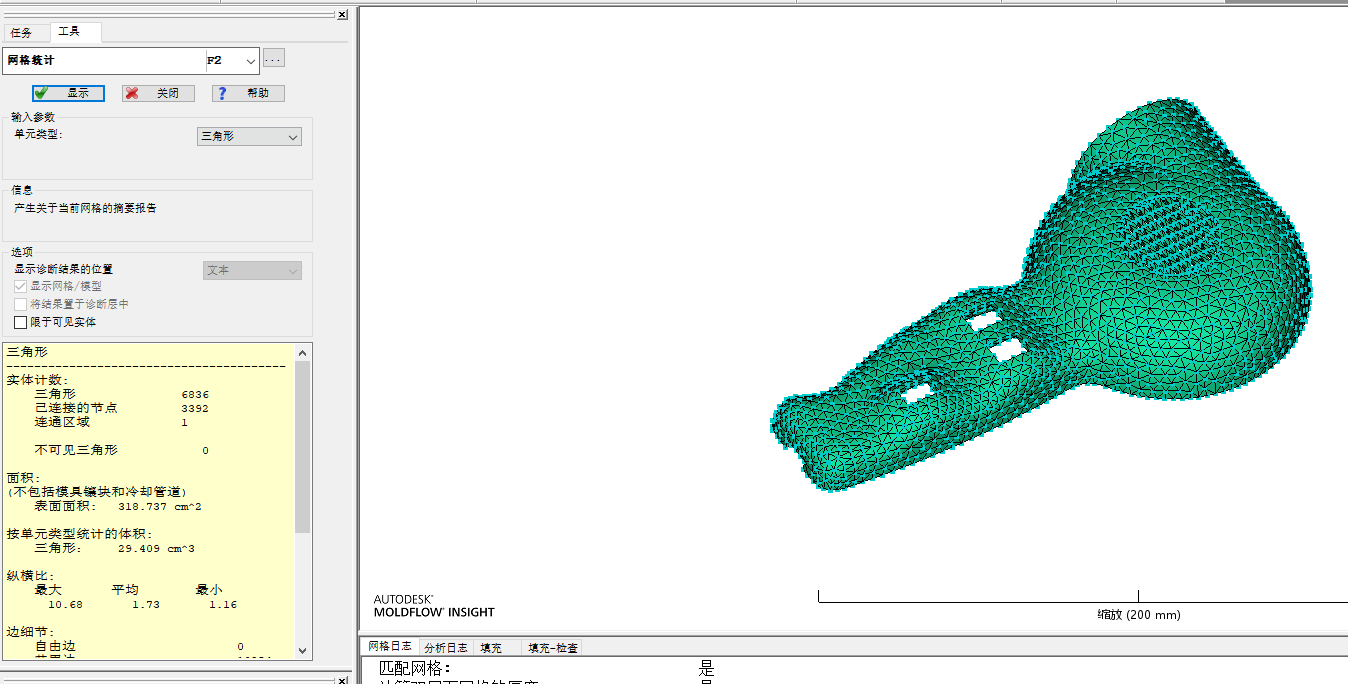Click the maximum aspect ratio value 10.68
The image size is (1348, 684).
pyautogui.click(x=65, y=604)
